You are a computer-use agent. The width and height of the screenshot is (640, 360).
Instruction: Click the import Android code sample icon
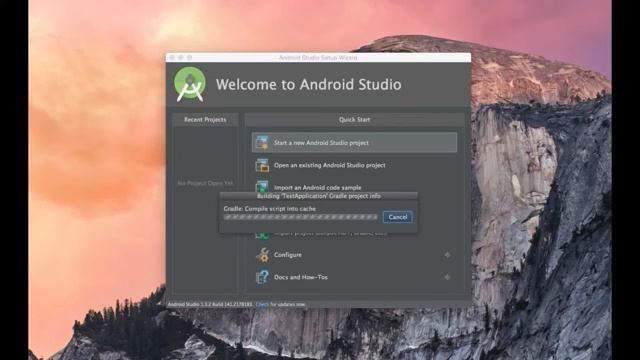pos(262,187)
